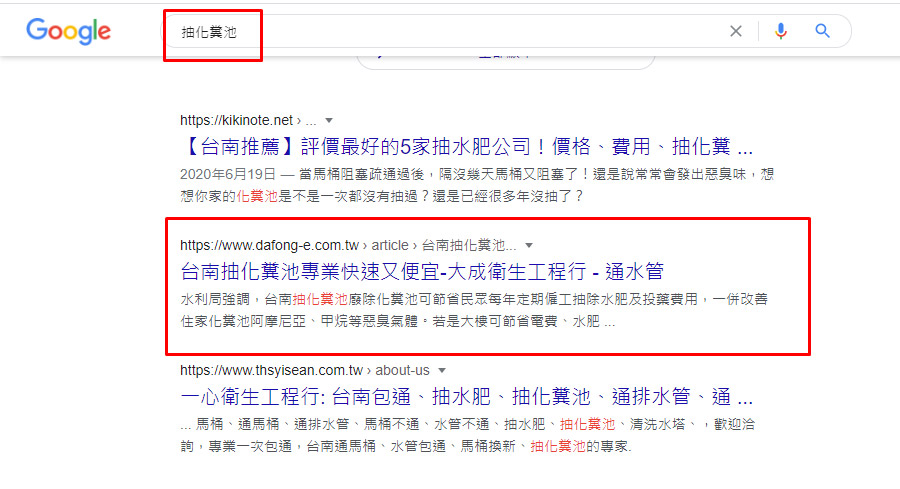Image resolution: width=900 pixels, height=489 pixels.
Task: Click the https://www.dafong-e.com.tw URL breadcrumb
Action: 267,245
